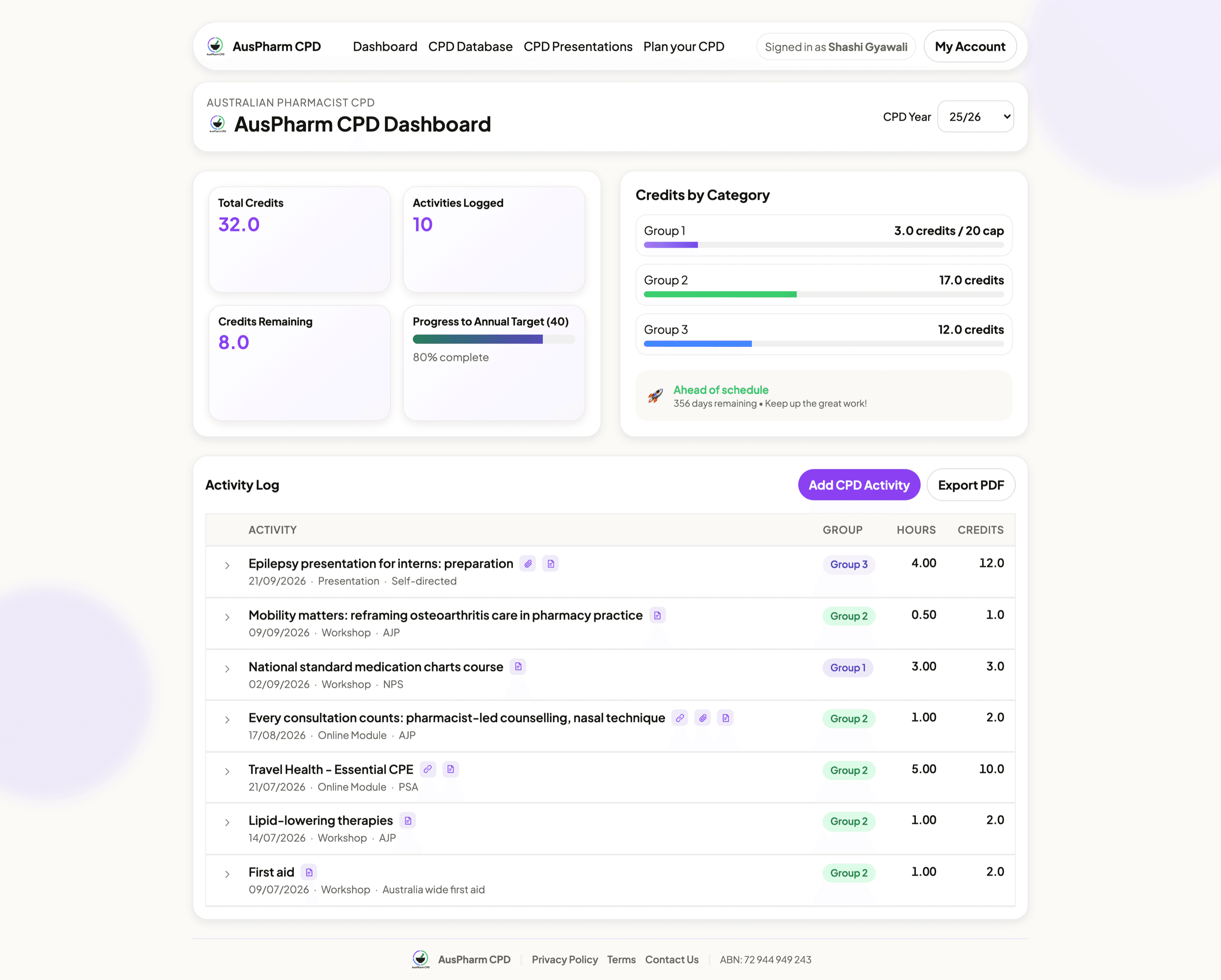Click the annual target progress bar
Viewport: 1221px width, 980px height.
coord(494,339)
